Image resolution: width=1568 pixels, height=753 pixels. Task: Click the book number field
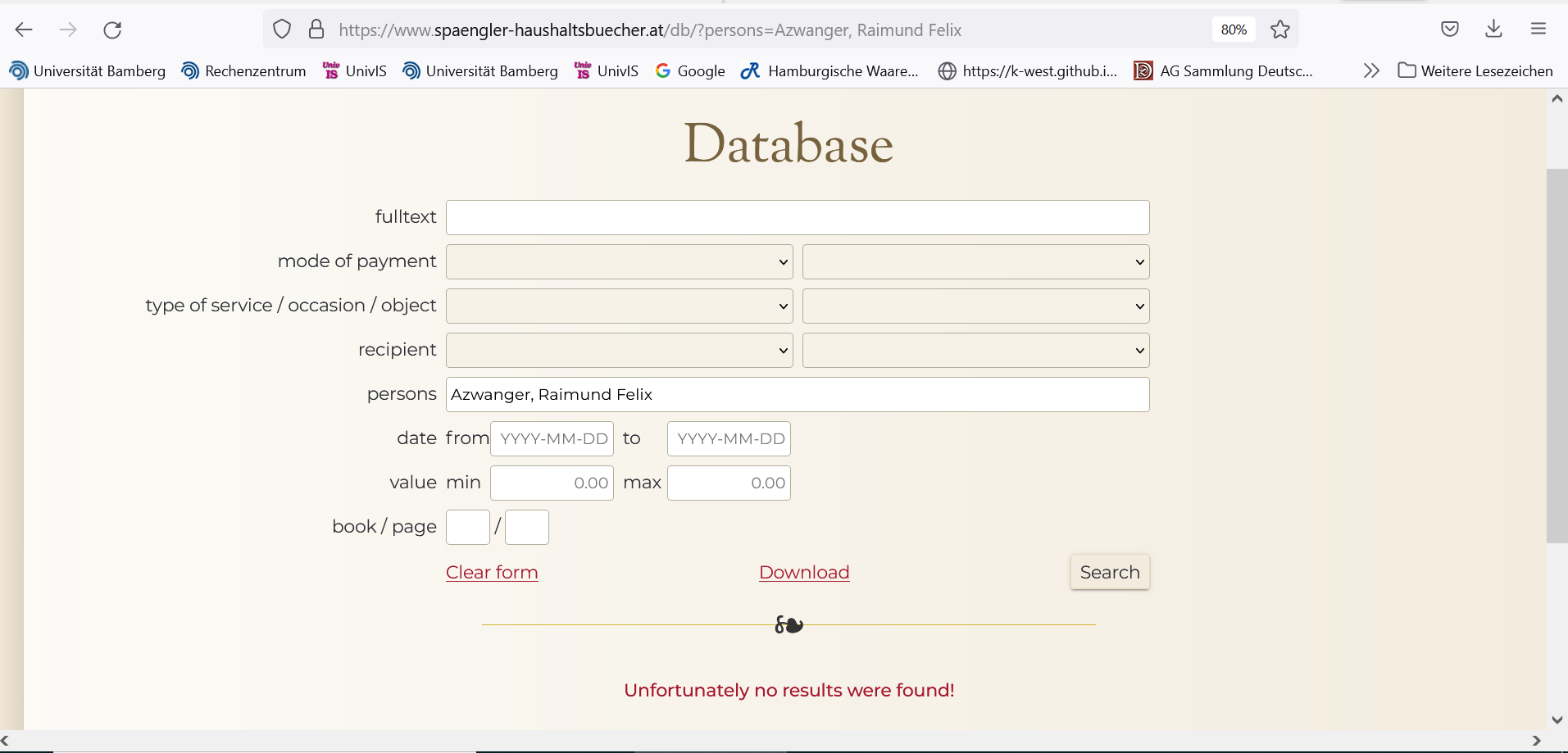coord(468,528)
